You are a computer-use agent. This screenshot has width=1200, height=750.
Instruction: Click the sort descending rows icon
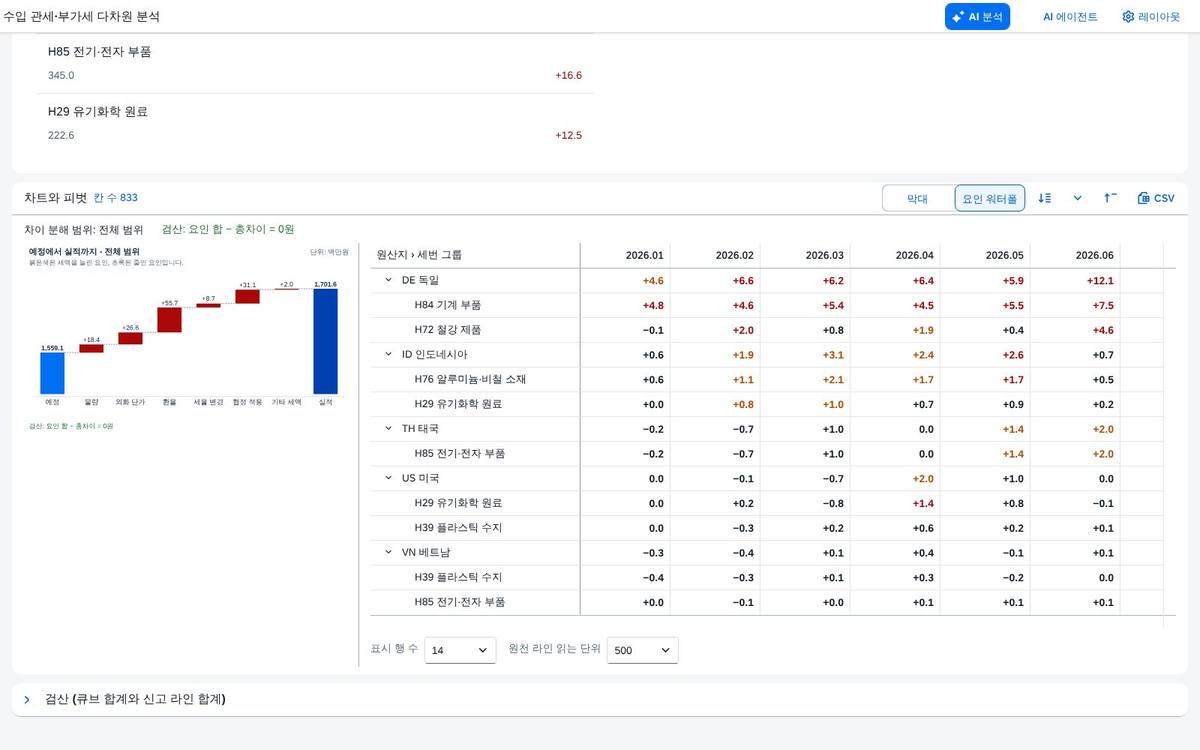click(x=1045, y=198)
